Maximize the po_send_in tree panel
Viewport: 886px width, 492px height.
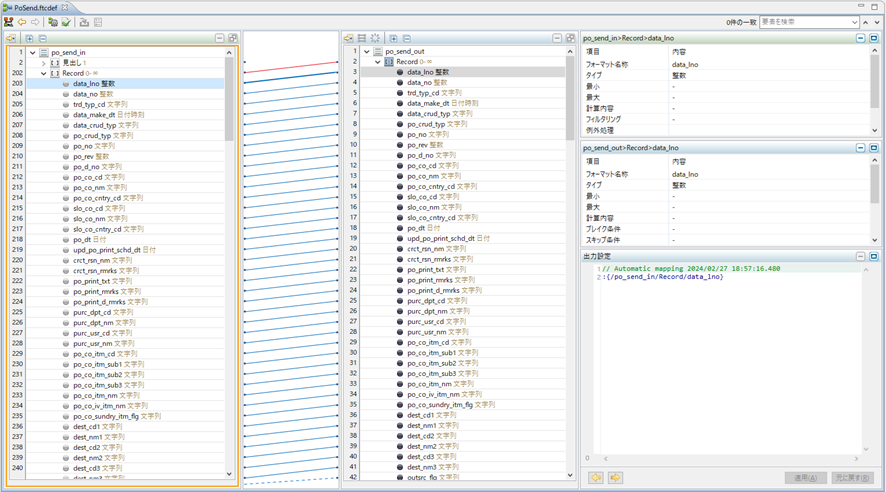click(232, 39)
